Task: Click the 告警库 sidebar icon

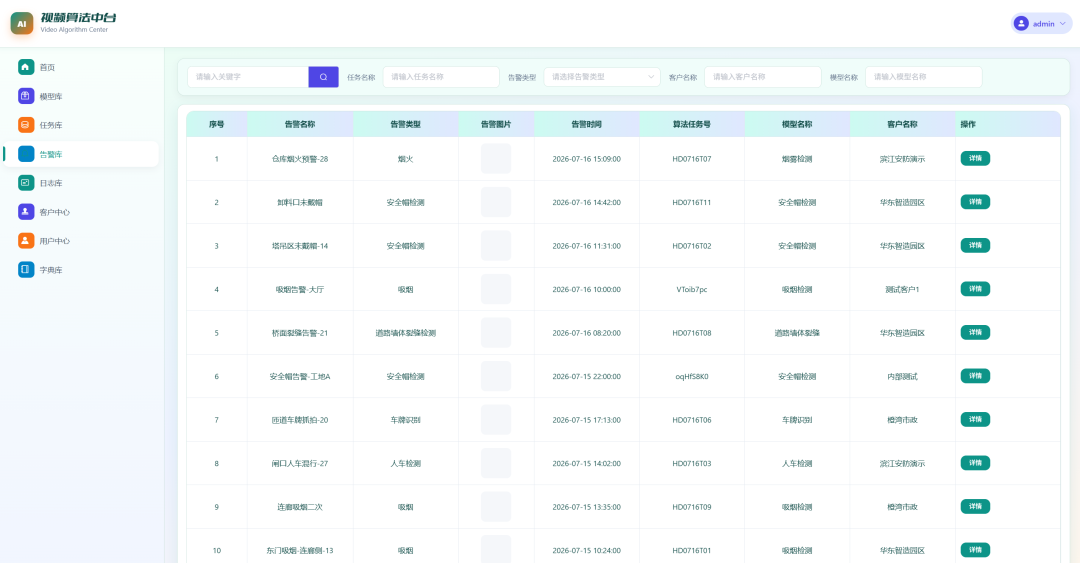Action: [25, 154]
